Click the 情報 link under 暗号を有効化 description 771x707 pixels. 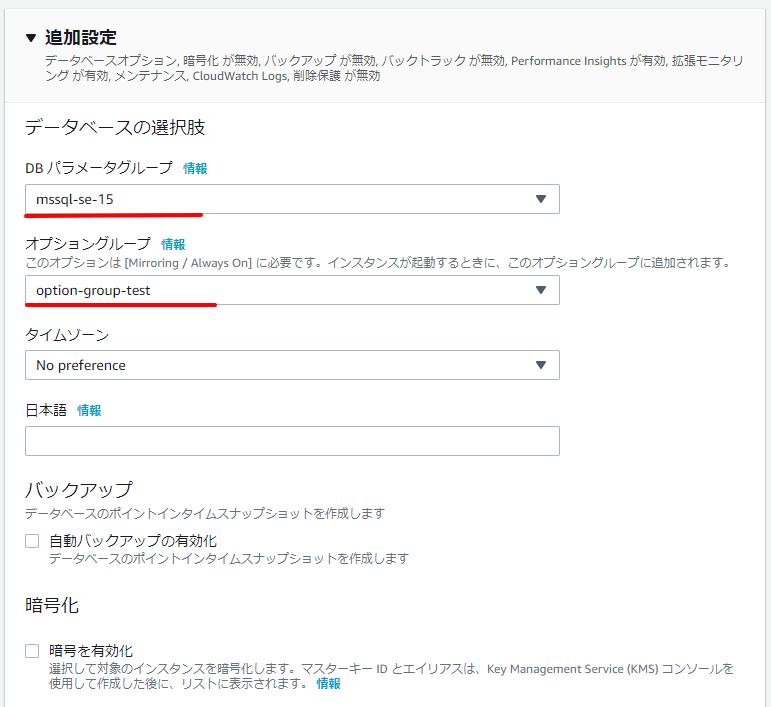pos(328,683)
